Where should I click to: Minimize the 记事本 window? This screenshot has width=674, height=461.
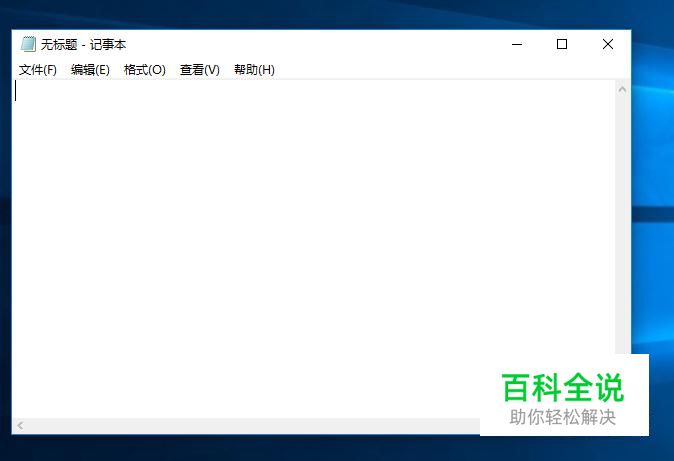[x=517, y=44]
